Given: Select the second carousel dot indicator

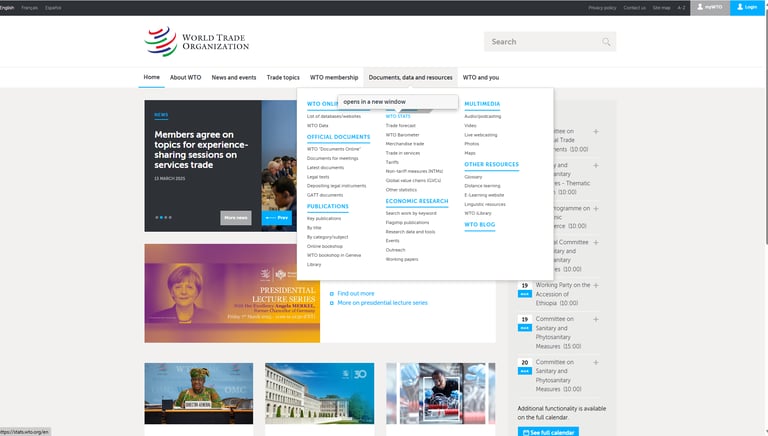Looking at the screenshot, I should pos(161,218).
